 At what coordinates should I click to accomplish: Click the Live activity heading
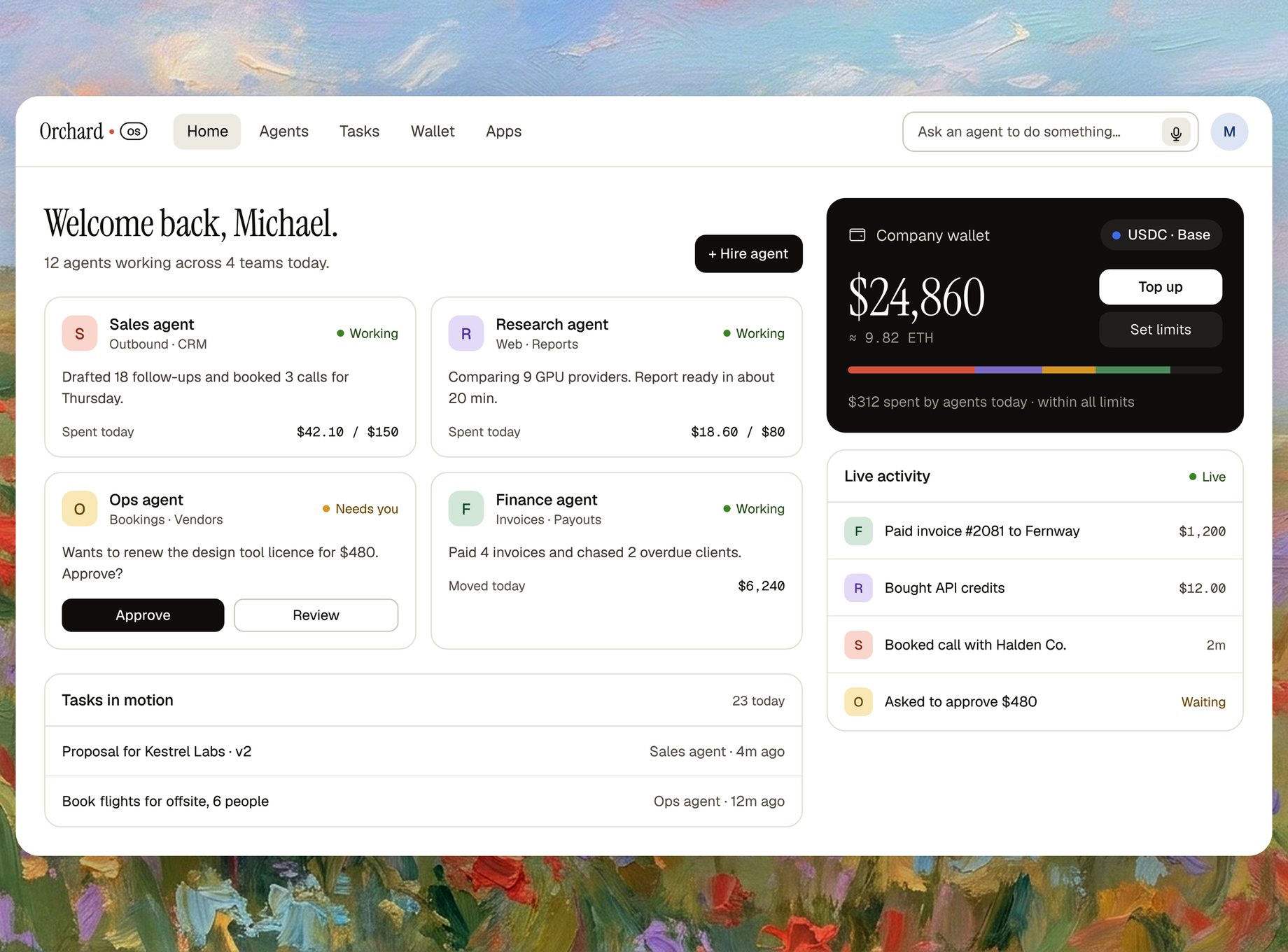[x=887, y=476]
